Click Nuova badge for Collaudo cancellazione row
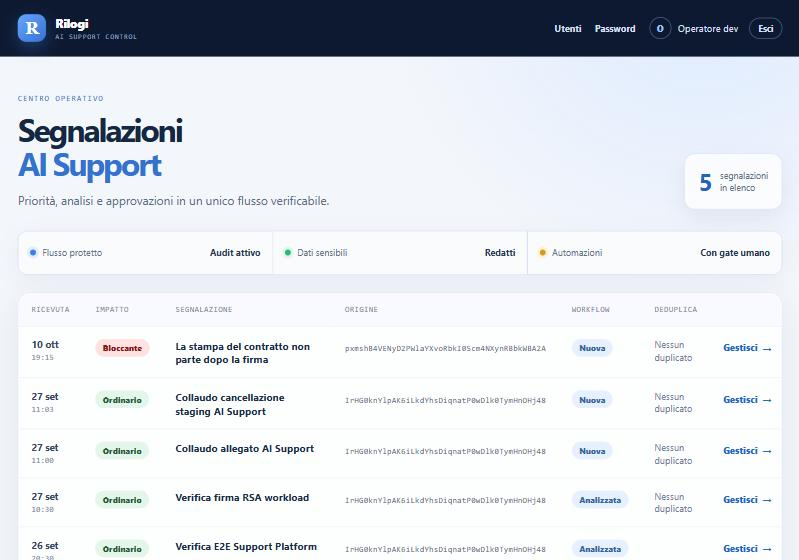Viewport: 799px width, 560px height. coord(592,400)
